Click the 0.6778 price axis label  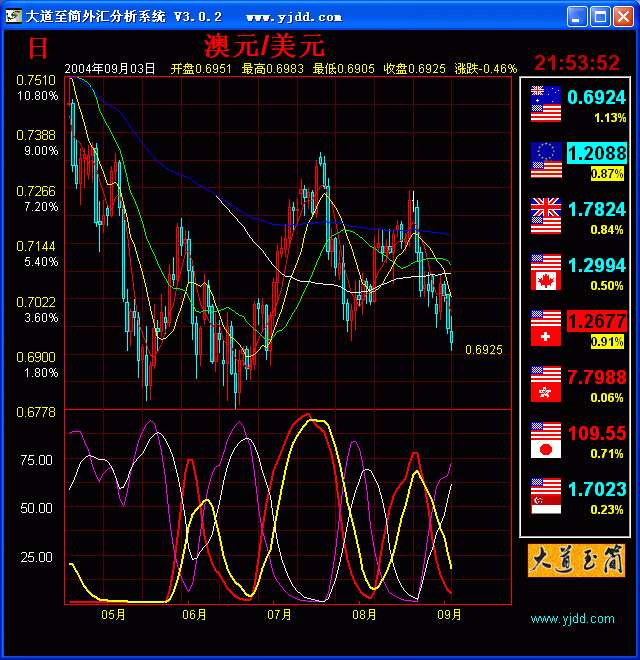pyautogui.click(x=36, y=412)
